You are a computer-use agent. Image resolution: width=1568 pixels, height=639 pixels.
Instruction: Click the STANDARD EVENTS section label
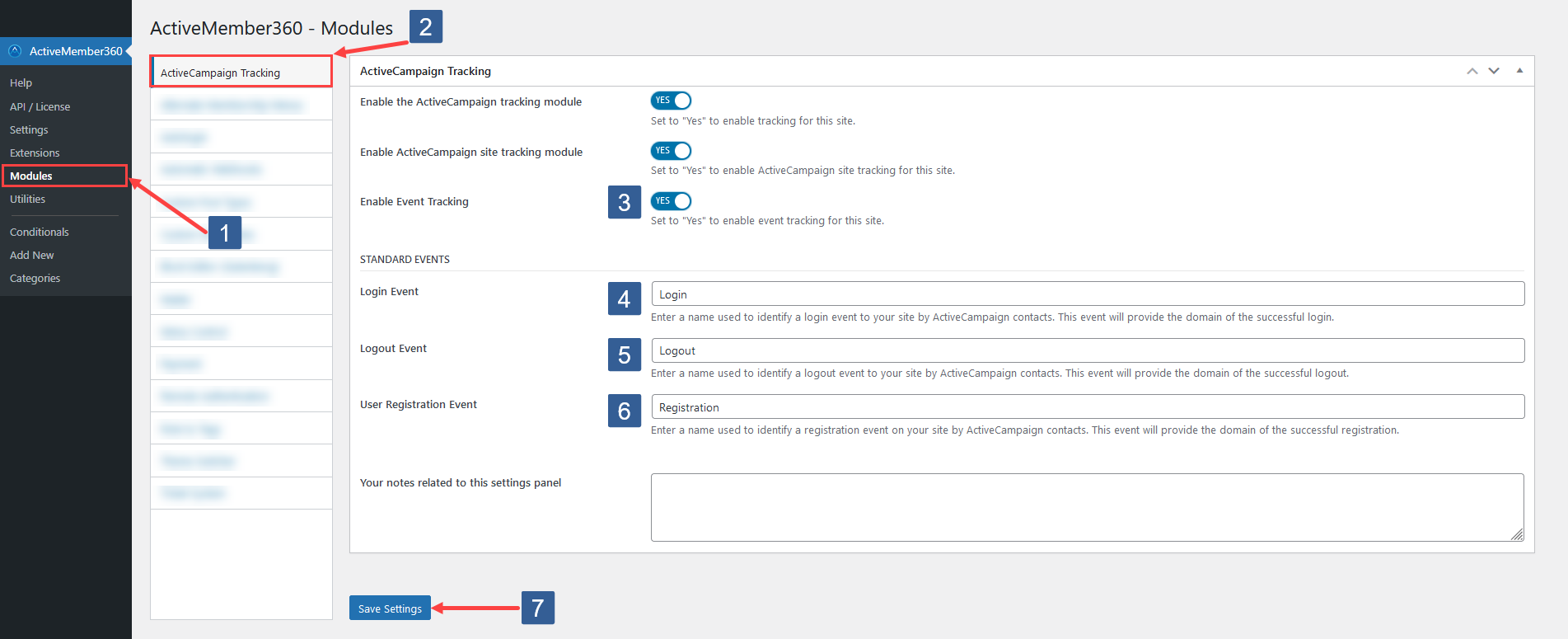(x=405, y=259)
